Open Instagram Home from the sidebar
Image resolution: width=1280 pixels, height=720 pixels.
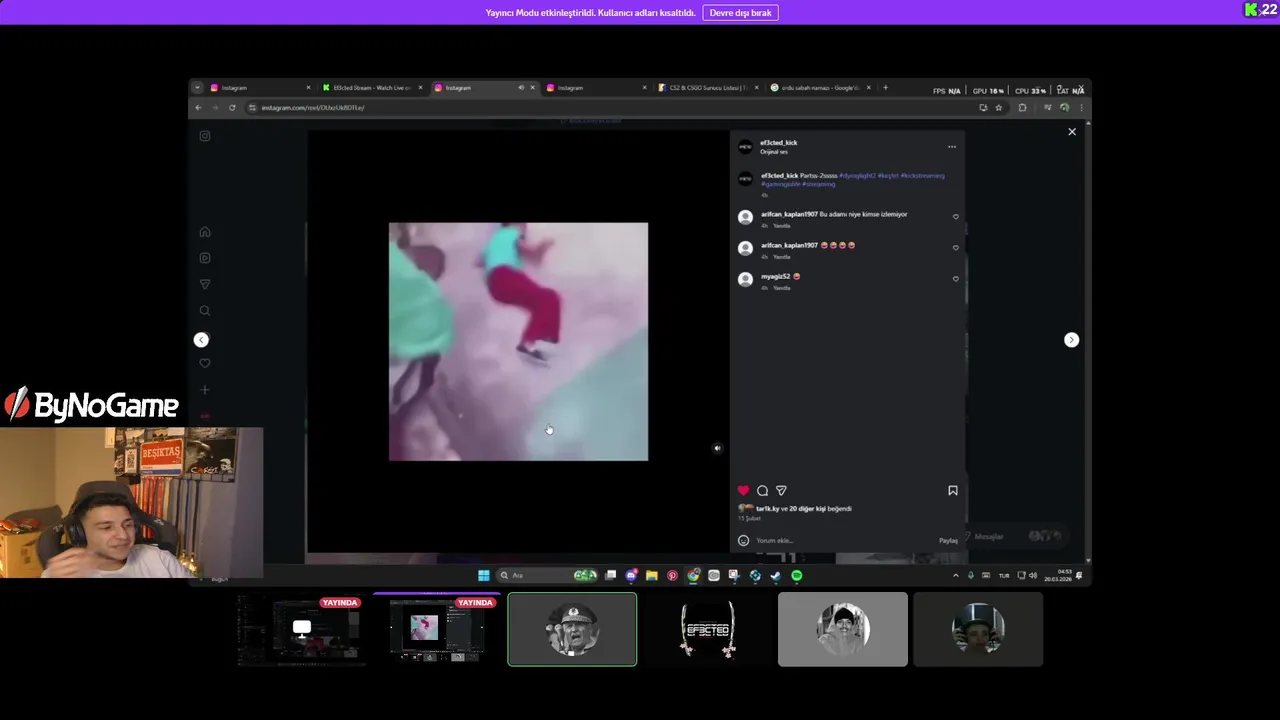[x=205, y=232]
